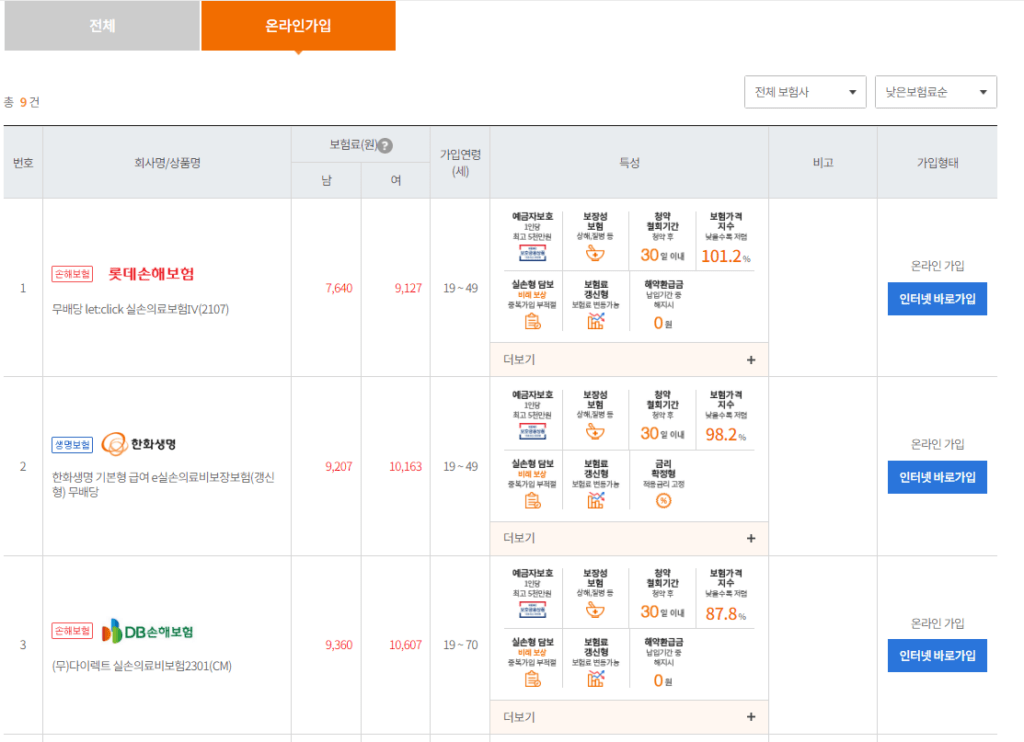
Task: Click the price index value 98.2%
Action: tap(726, 434)
